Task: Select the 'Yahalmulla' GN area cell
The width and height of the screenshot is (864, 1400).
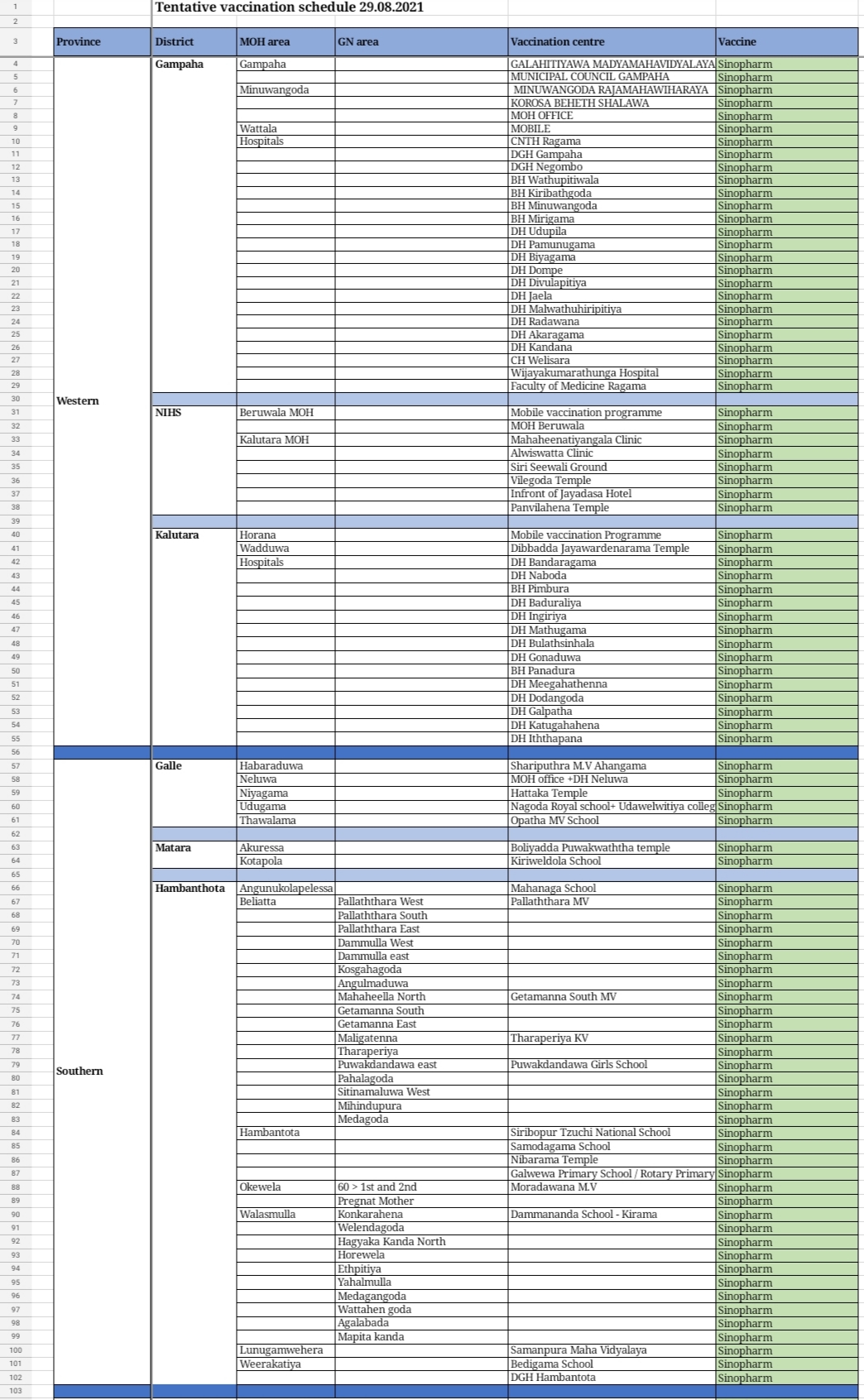Action: pyautogui.click(x=421, y=1283)
